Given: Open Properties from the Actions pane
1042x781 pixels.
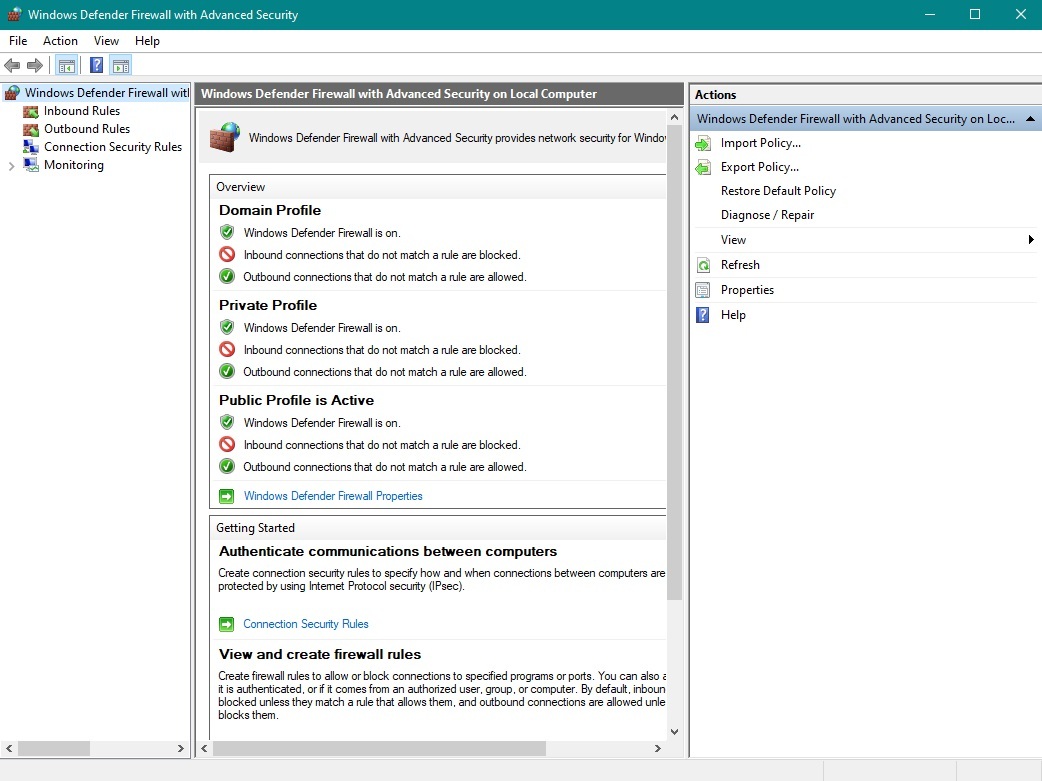Looking at the screenshot, I should point(747,290).
